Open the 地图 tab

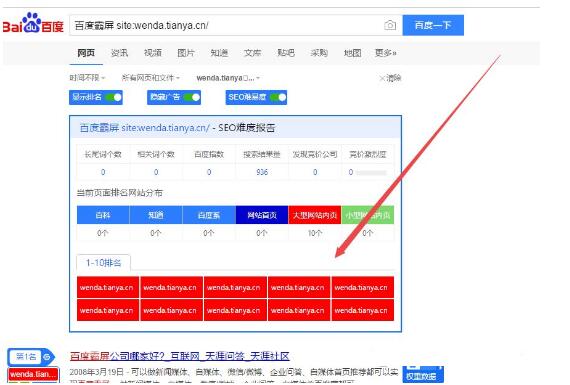[x=352, y=53]
